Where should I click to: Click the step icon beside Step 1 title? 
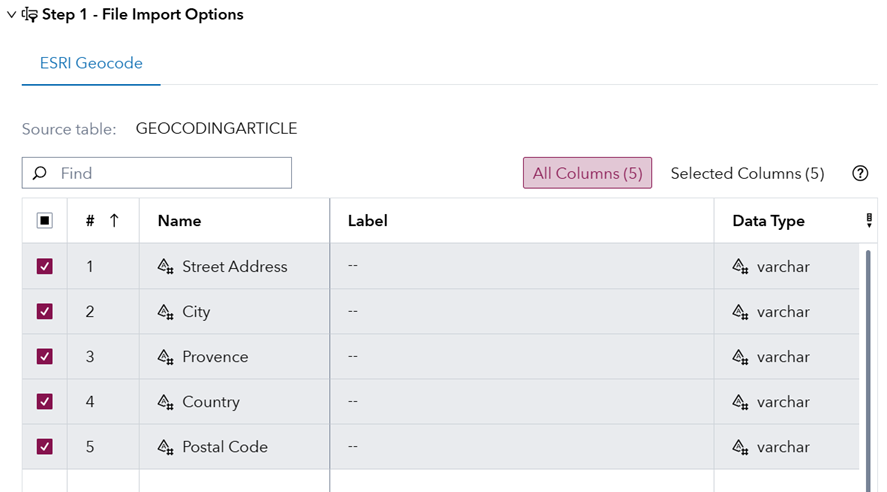[x=30, y=15]
